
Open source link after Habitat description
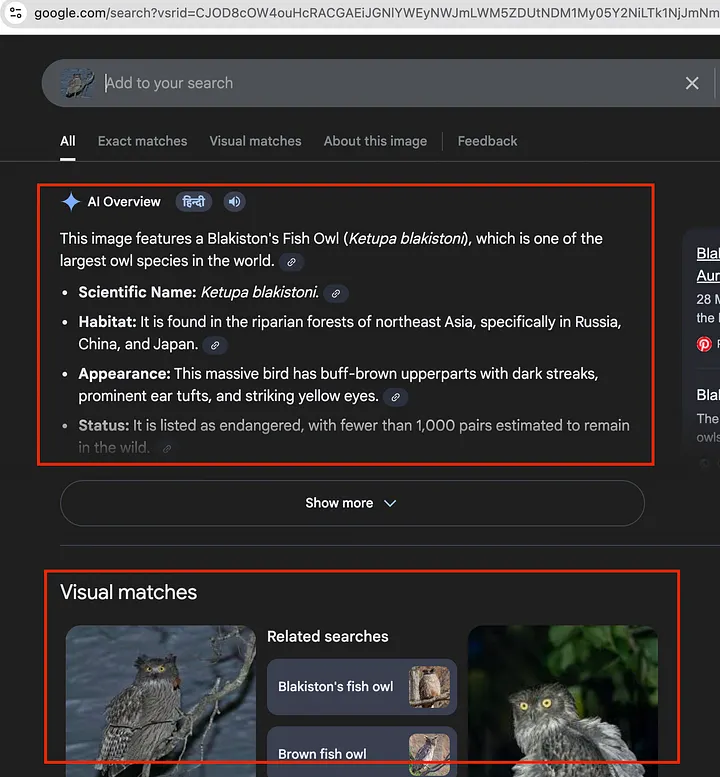click(215, 345)
